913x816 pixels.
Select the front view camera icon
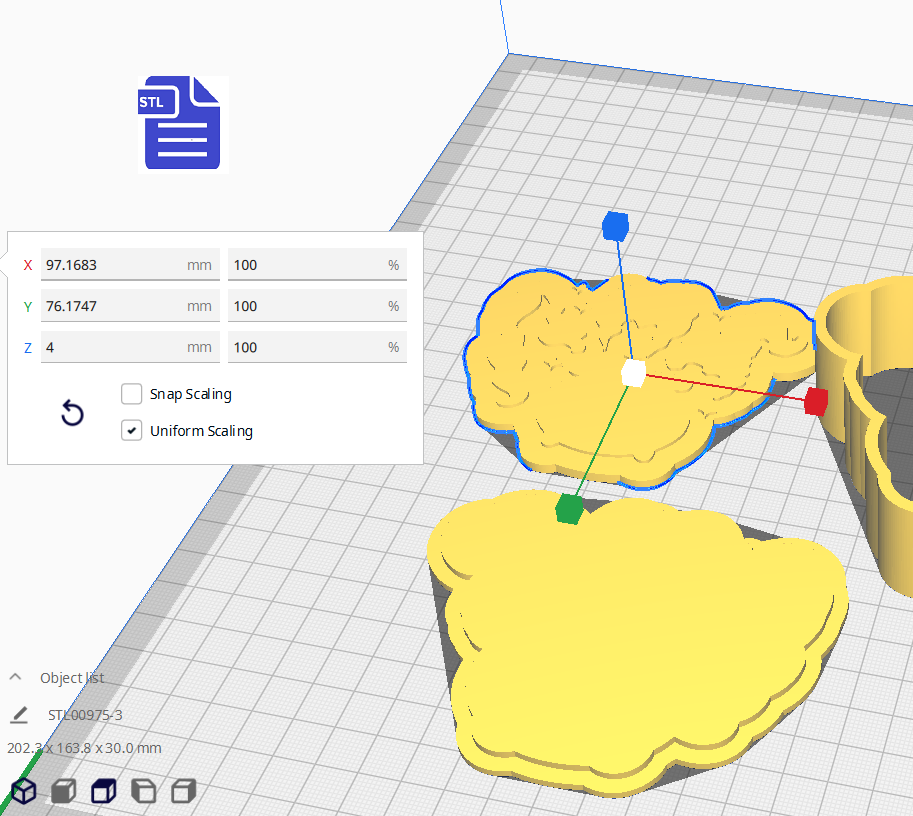pos(63,792)
